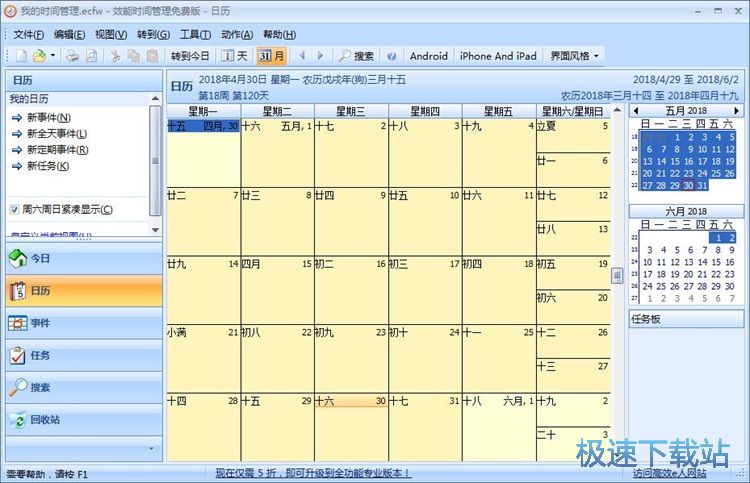
Task: Click the help question mark icon
Action: [x=392, y=56]
